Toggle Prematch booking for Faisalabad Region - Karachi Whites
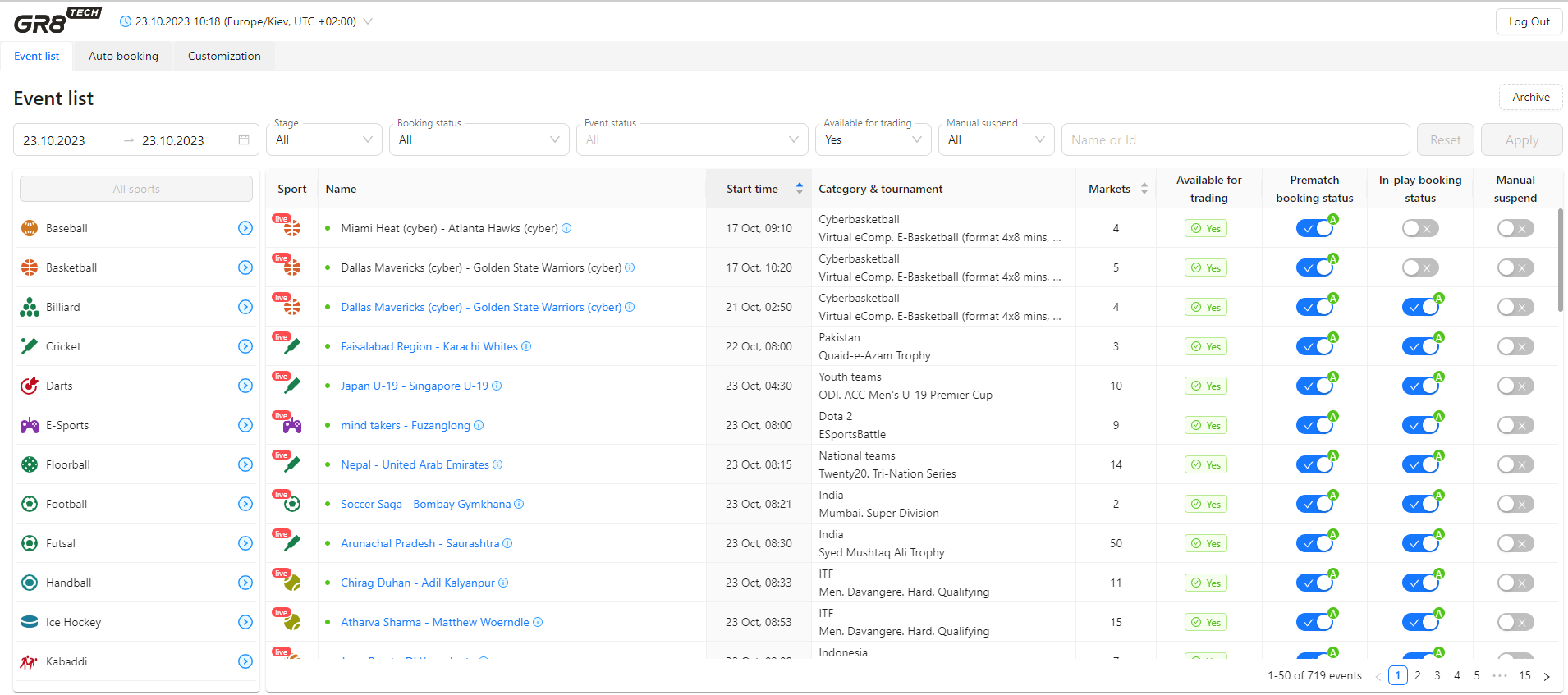The height and width of the screenshot is (695, 1568). click(x=1315, y=346)
